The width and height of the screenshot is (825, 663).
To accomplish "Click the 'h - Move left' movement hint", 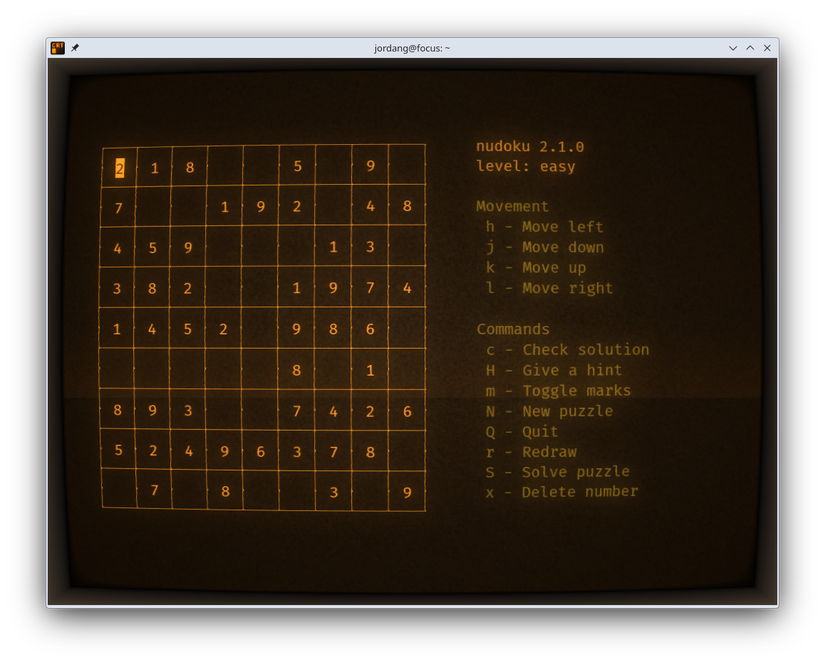I will (x=545, y=227).
